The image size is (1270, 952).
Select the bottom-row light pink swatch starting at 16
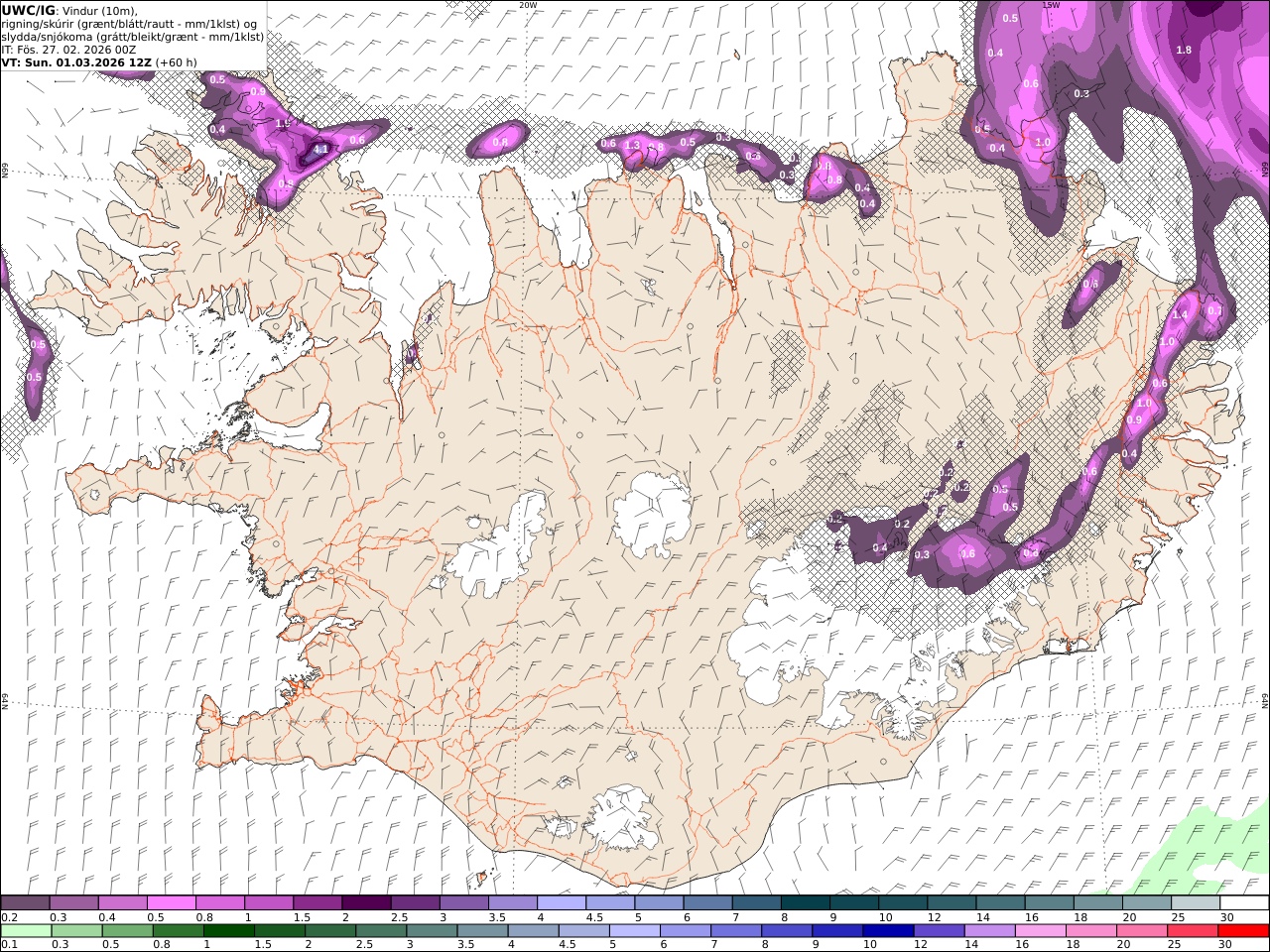coord(1041,930)
